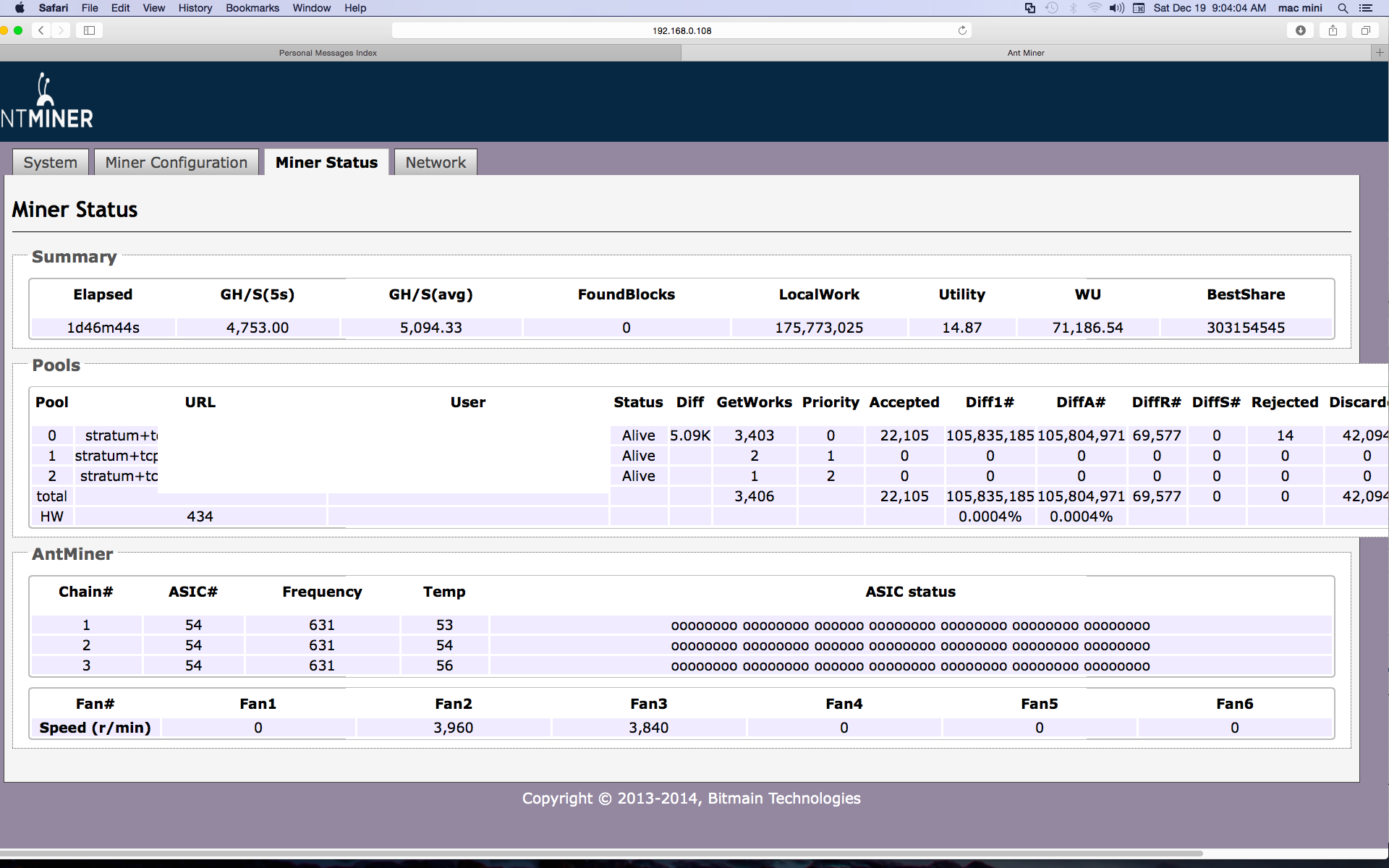Open the View menu

point(153,8)
